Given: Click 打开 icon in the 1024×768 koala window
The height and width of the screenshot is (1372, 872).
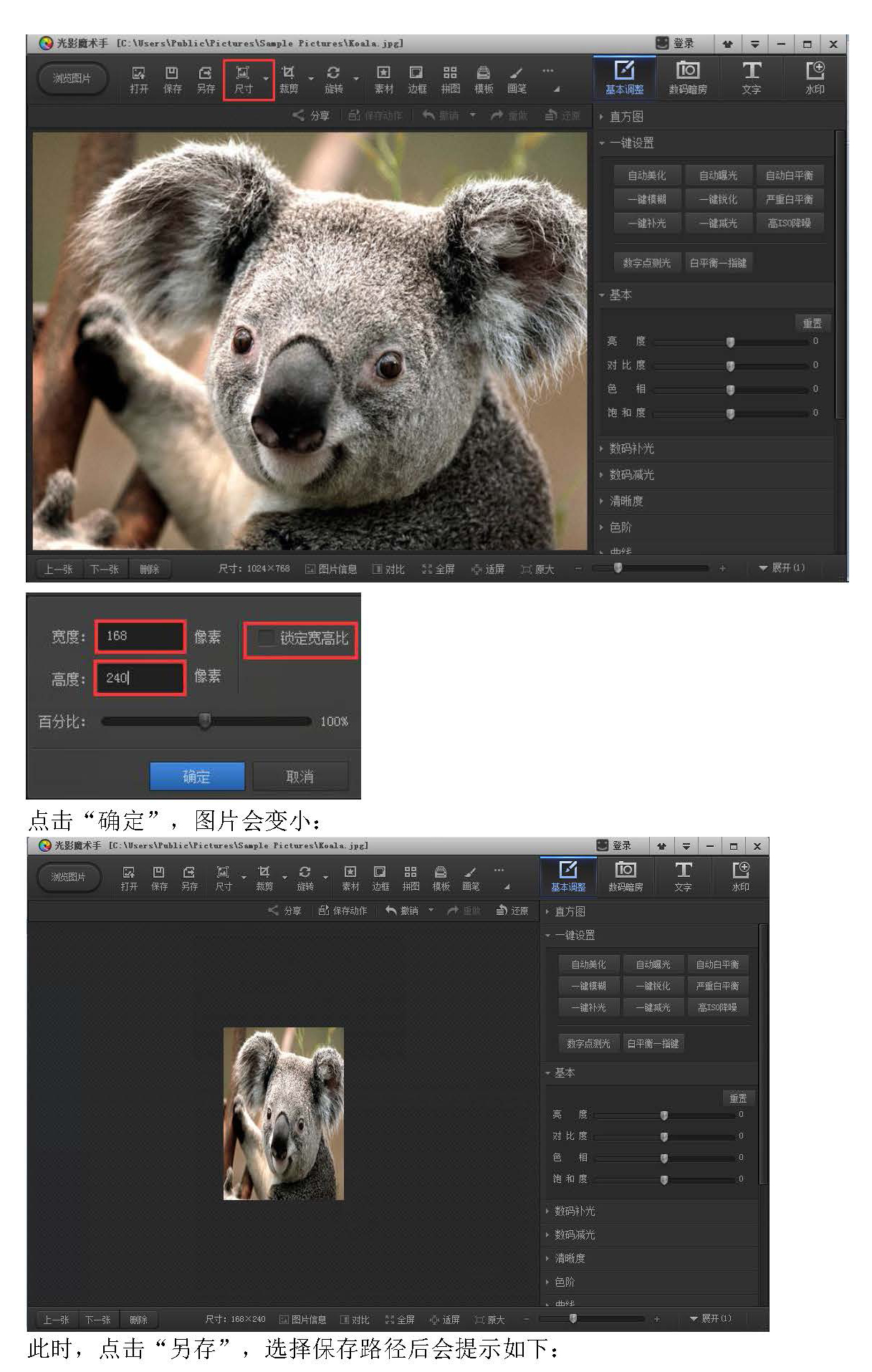Looking at the screenshot, I should (x=139, y=80).
